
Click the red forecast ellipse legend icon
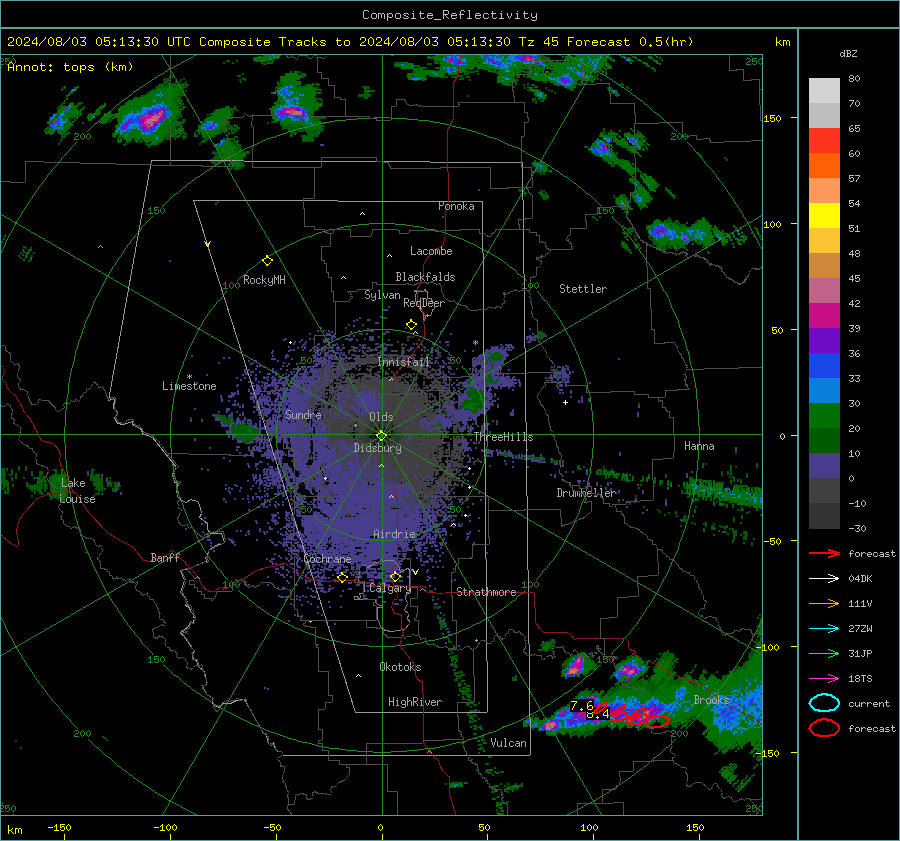824,728
